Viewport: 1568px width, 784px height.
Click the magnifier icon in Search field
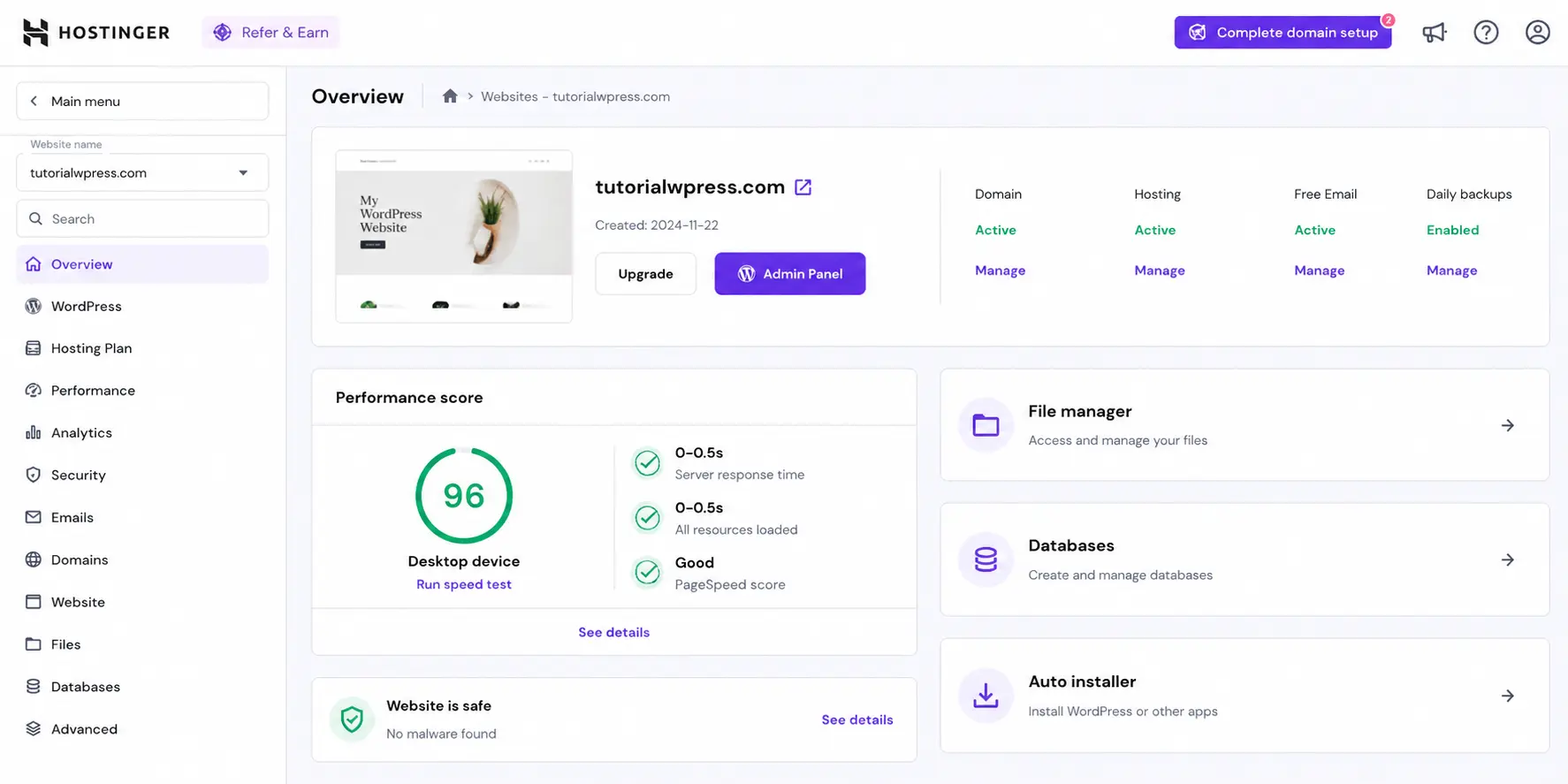(x=35, y=218)
